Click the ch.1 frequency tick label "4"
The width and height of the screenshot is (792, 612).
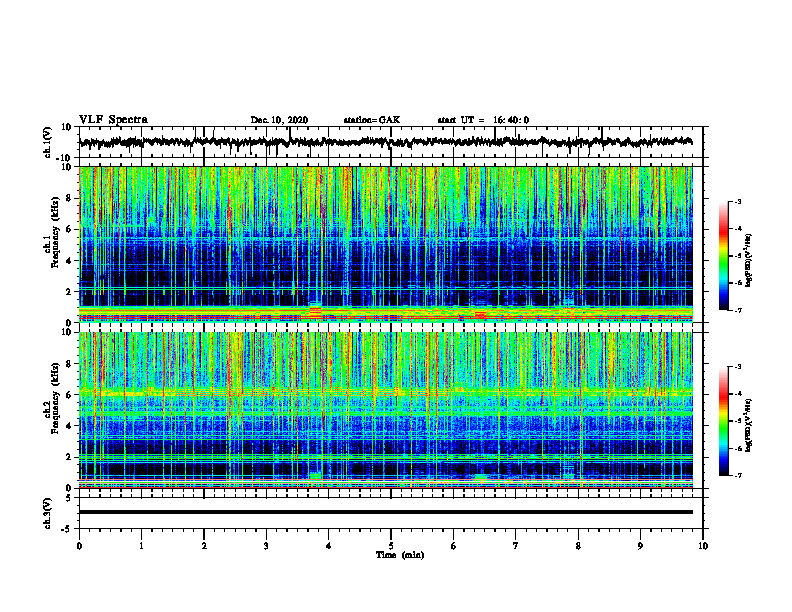click(69, 261)
